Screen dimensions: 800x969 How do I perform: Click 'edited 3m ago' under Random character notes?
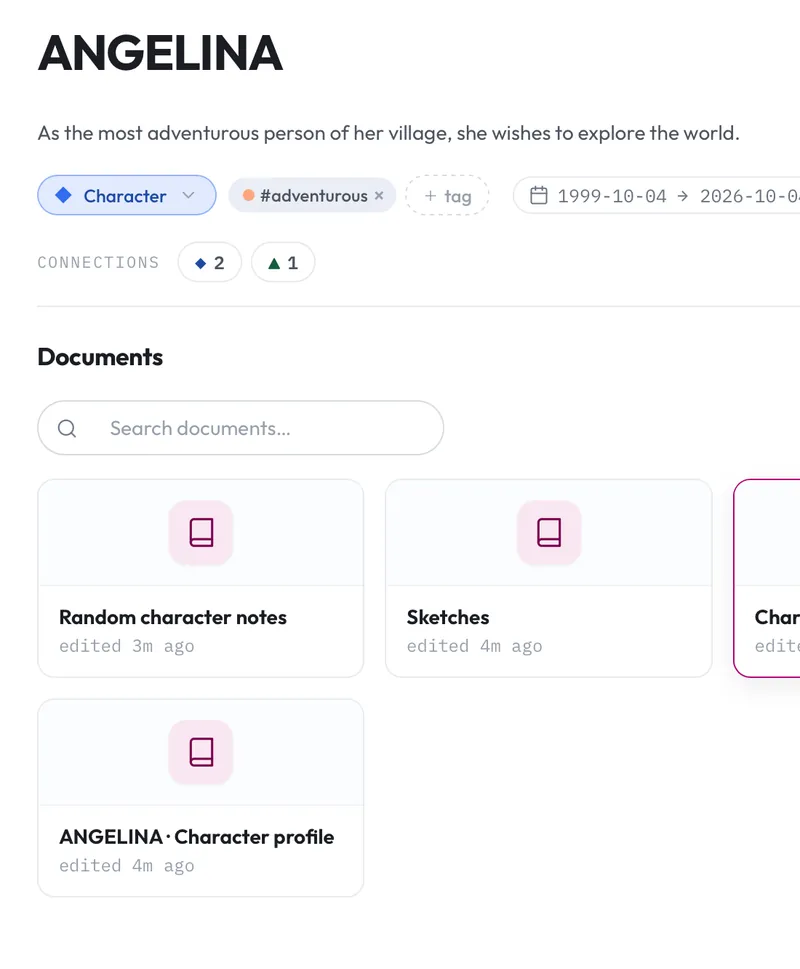(x=127, y=646)
